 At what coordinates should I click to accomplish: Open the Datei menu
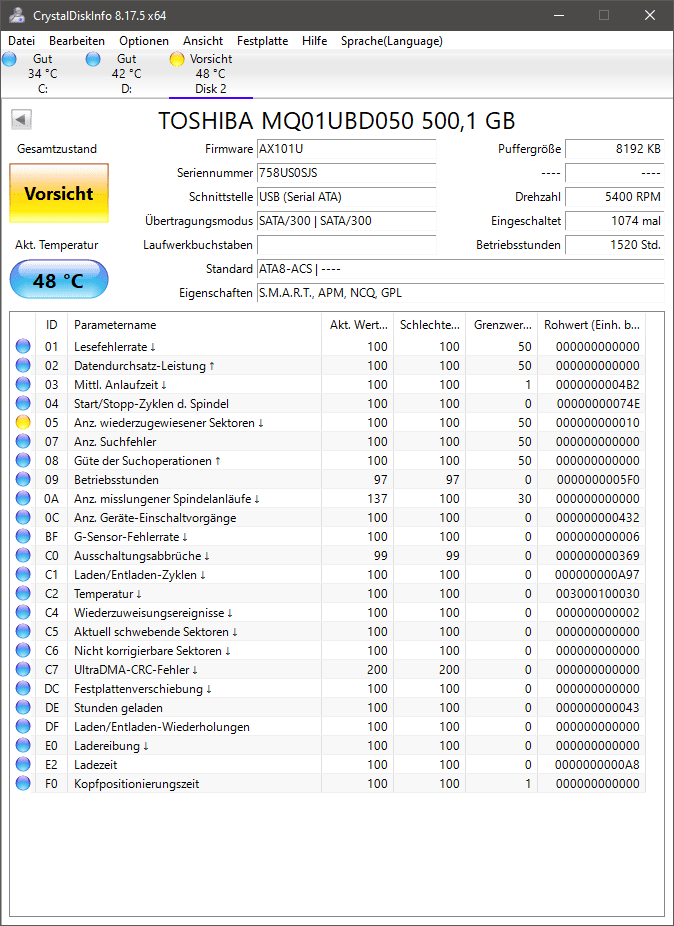(x=22, y=41)
